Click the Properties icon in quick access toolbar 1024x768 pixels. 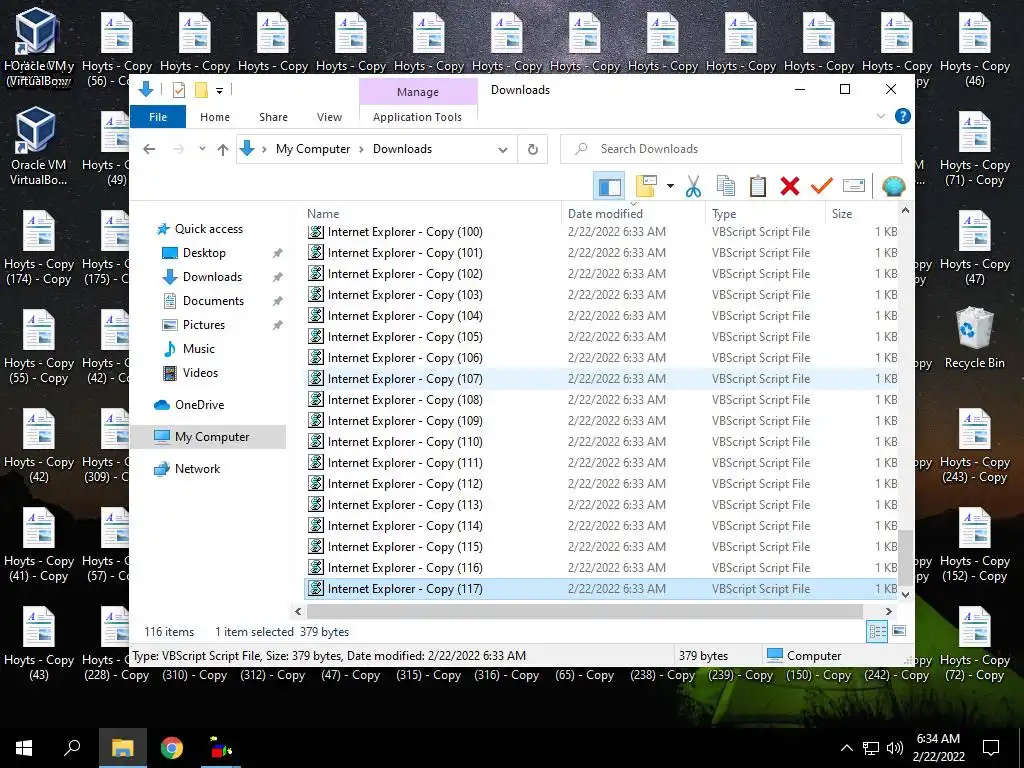coord(178,90)
